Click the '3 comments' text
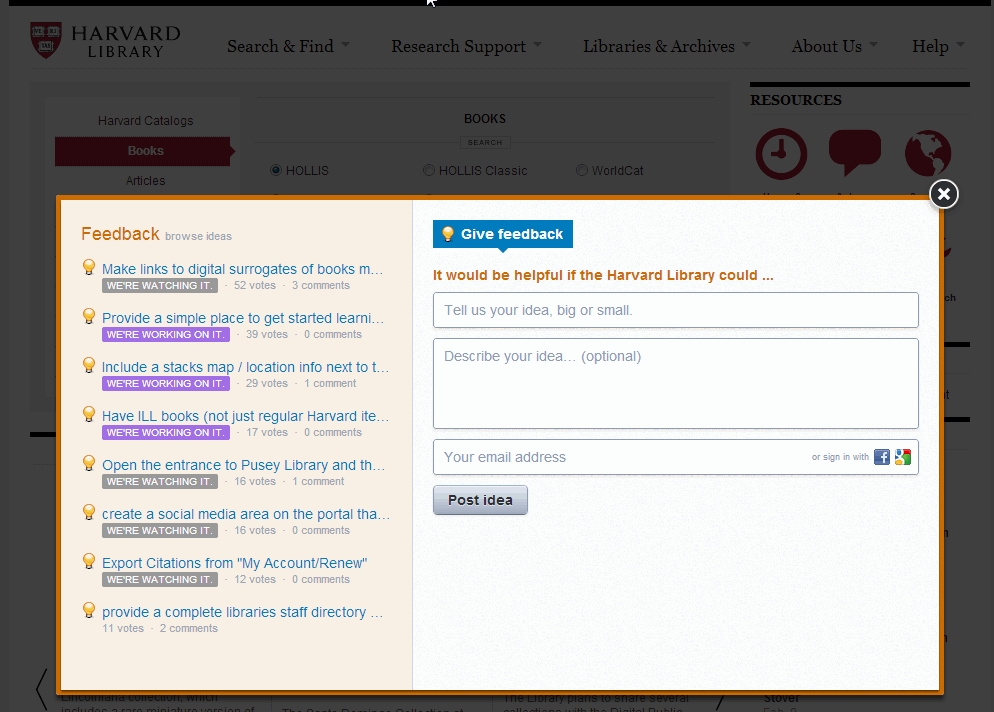The width and height of the screenshot is (994, 712). (321, 285)
